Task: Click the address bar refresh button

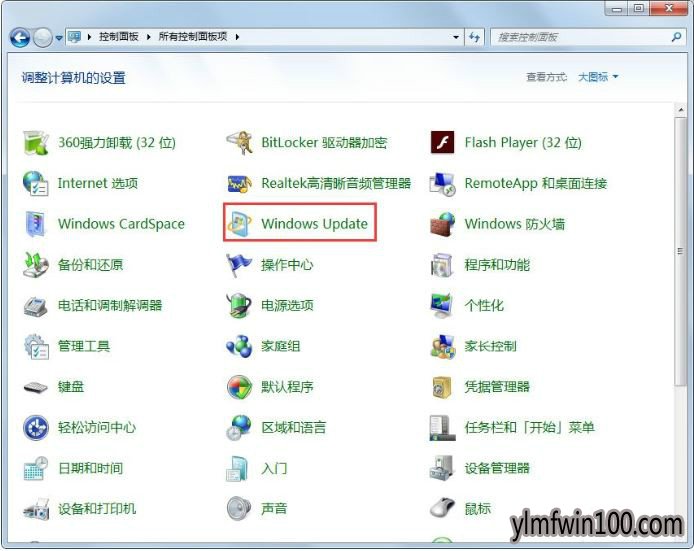Action: point(474,37)
